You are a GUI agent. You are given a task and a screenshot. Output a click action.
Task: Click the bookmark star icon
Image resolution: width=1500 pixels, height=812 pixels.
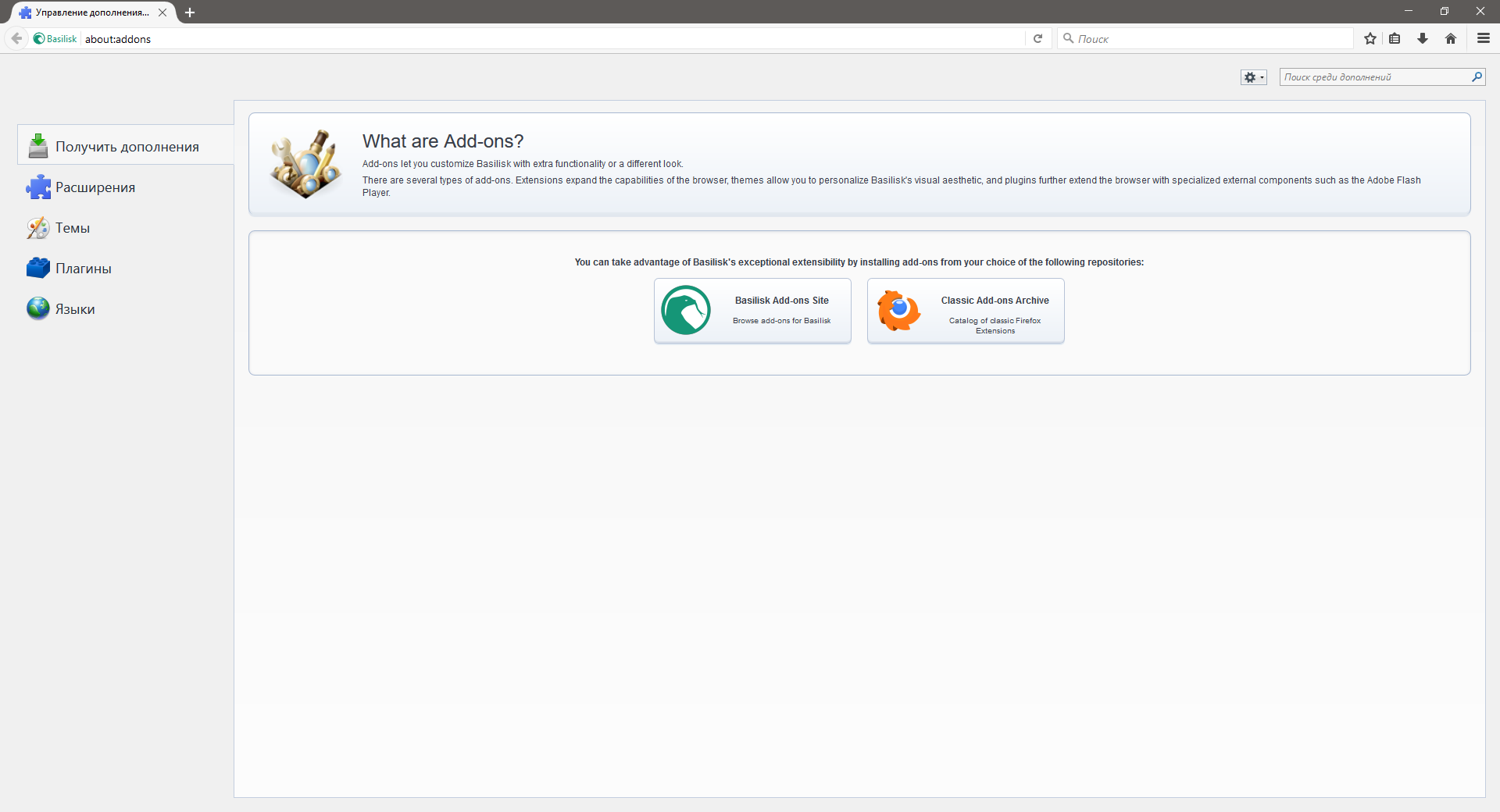(1370, 38)
